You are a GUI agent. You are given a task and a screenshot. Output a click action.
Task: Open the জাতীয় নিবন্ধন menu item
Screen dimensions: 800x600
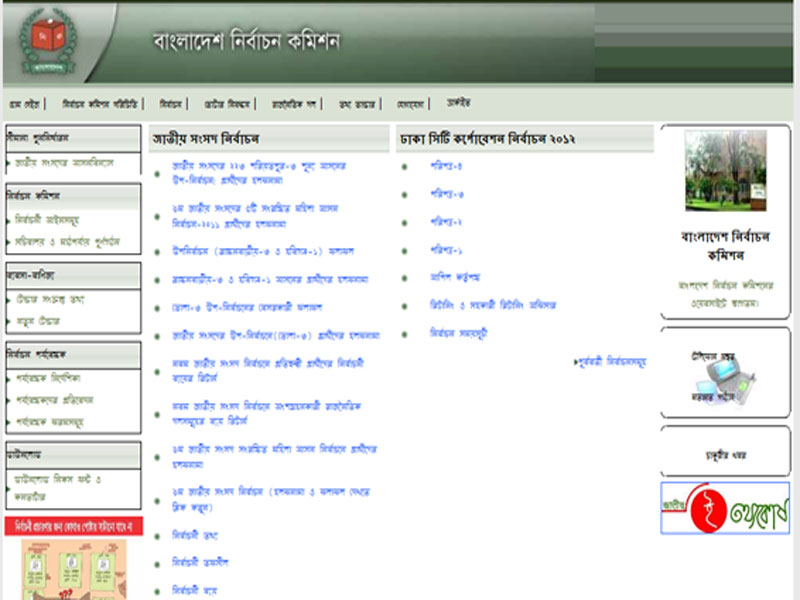(227, 104)
